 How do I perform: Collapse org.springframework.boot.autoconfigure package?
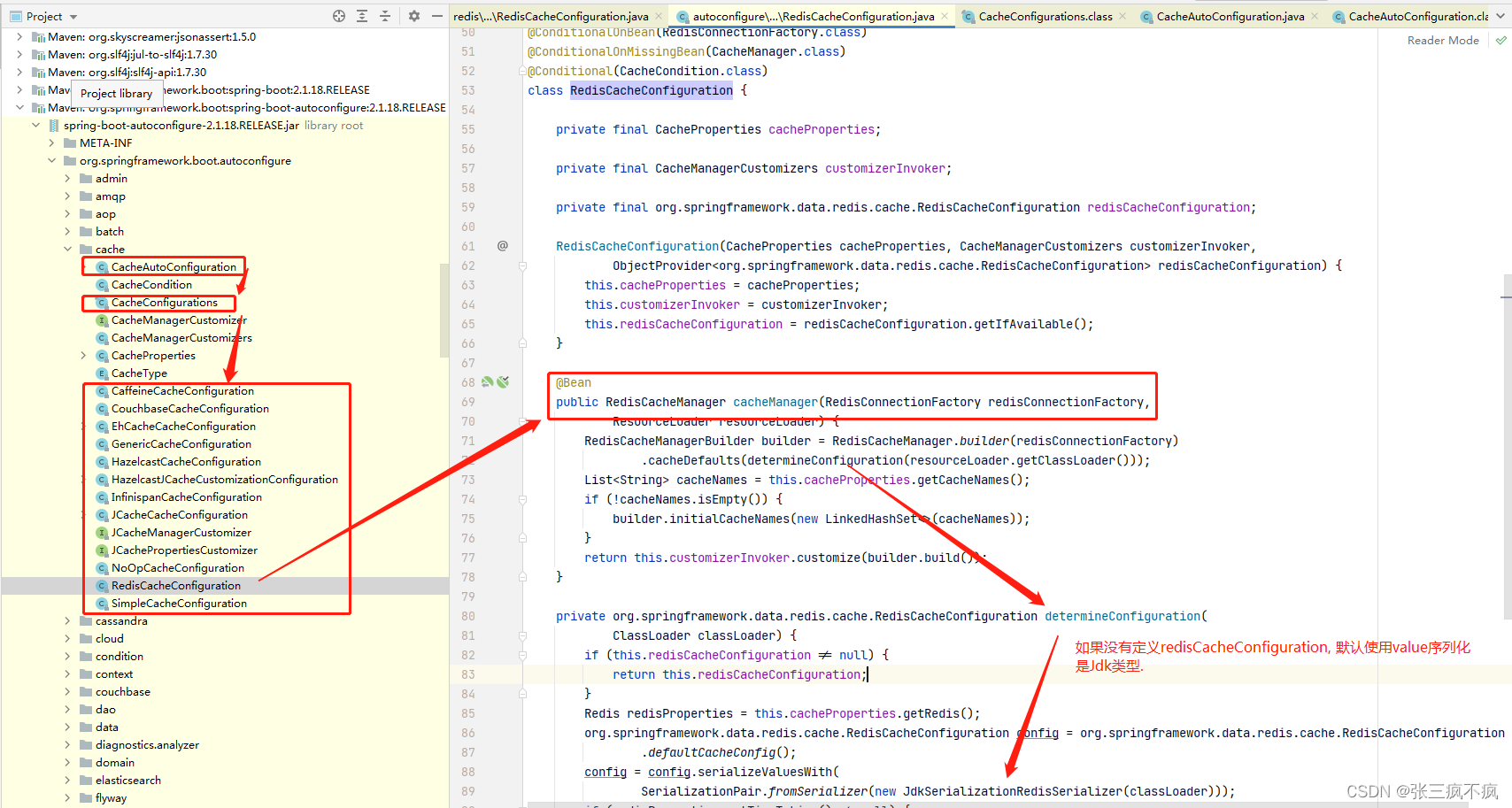click(x=51, y=161)
